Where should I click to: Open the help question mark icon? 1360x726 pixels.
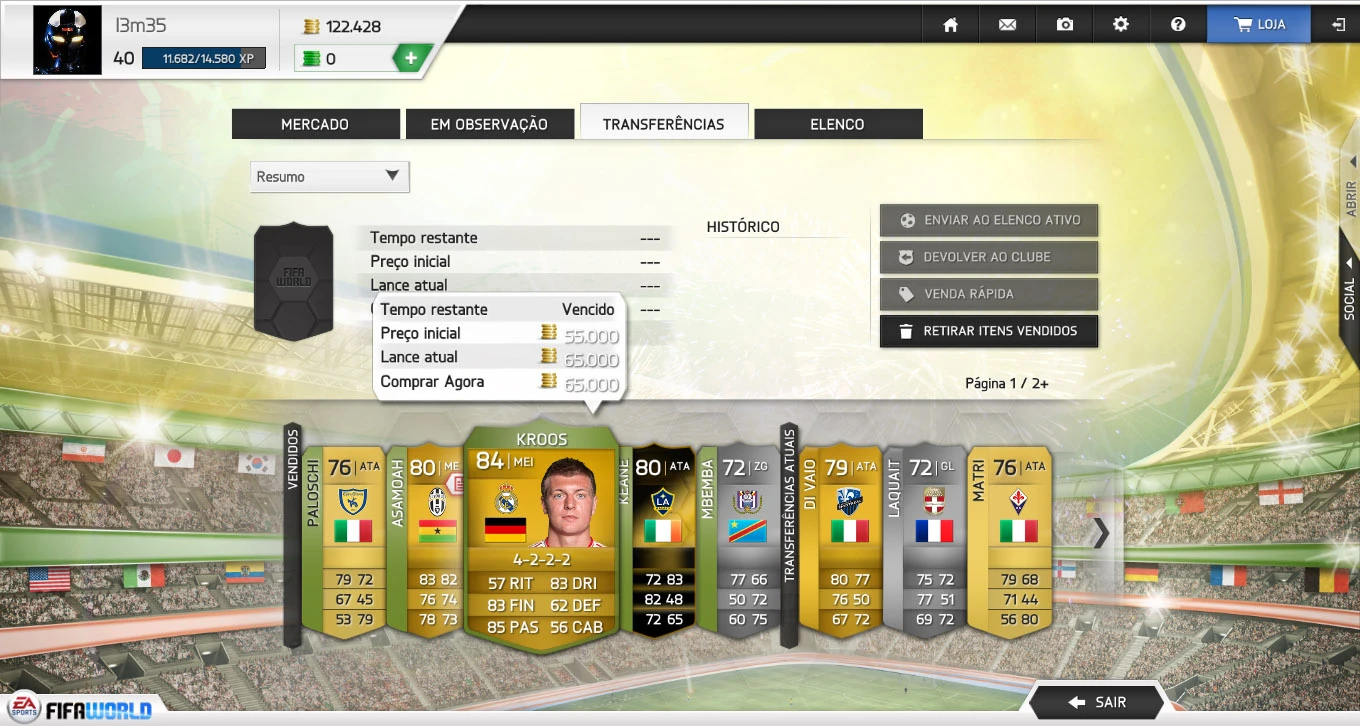point(1178,25)
